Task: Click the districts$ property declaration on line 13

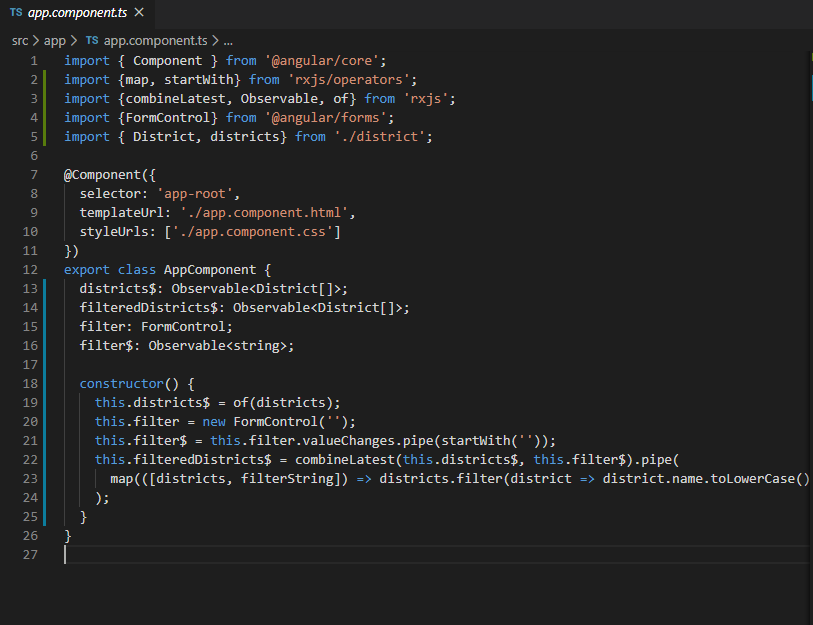Action: pyautogui.click(x=213, y=288)
